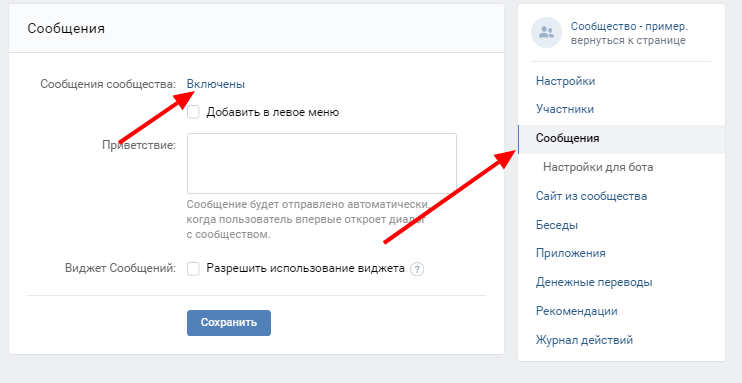
Task: Click the "Сообщество - пример." link
Action: (x=629, y=26)
